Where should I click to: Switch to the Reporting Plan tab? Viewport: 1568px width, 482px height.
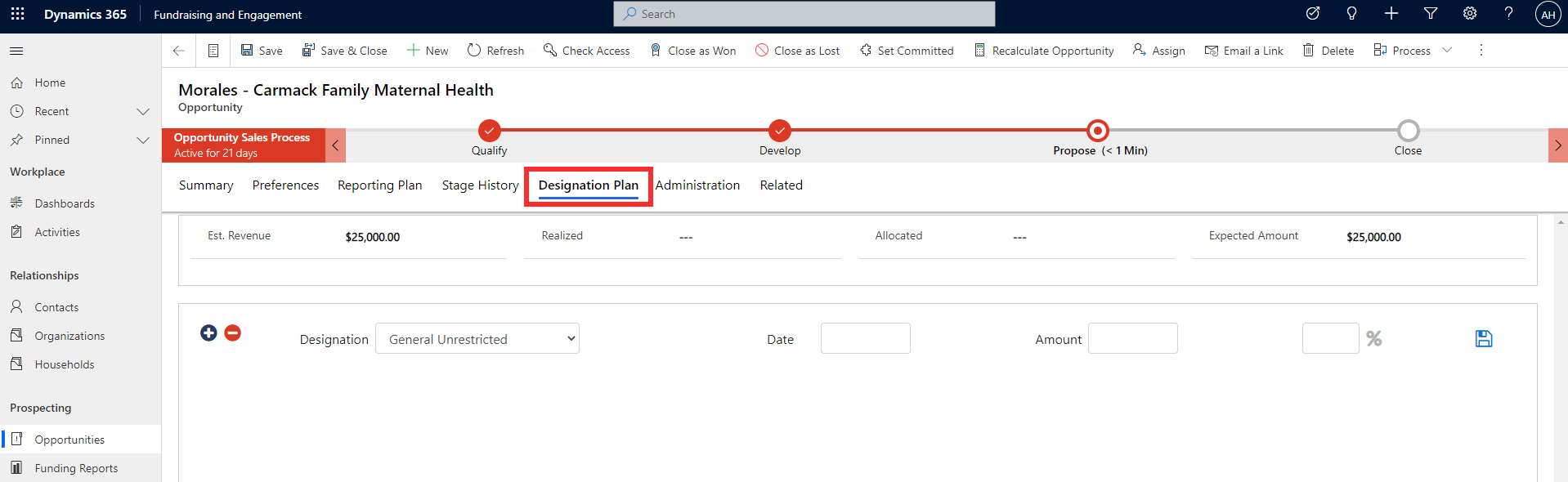(379, 185)
